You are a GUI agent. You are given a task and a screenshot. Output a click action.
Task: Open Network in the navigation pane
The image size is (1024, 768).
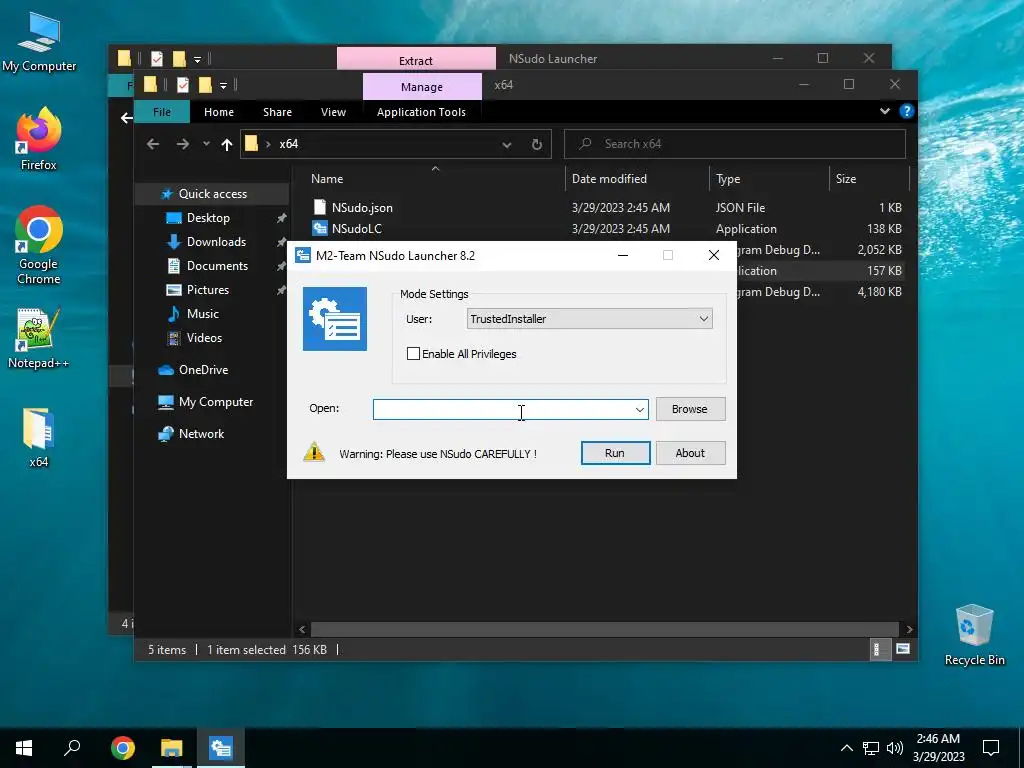[201, 434]
